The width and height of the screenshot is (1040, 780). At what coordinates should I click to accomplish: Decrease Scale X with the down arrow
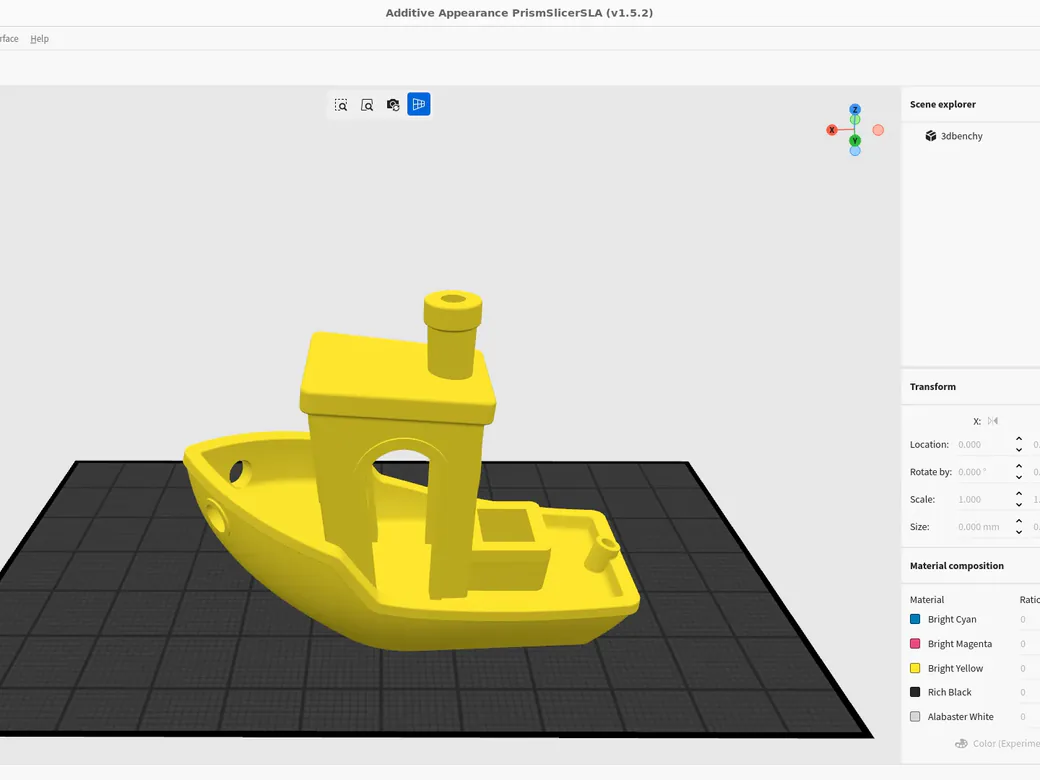tap(1019, 505)
